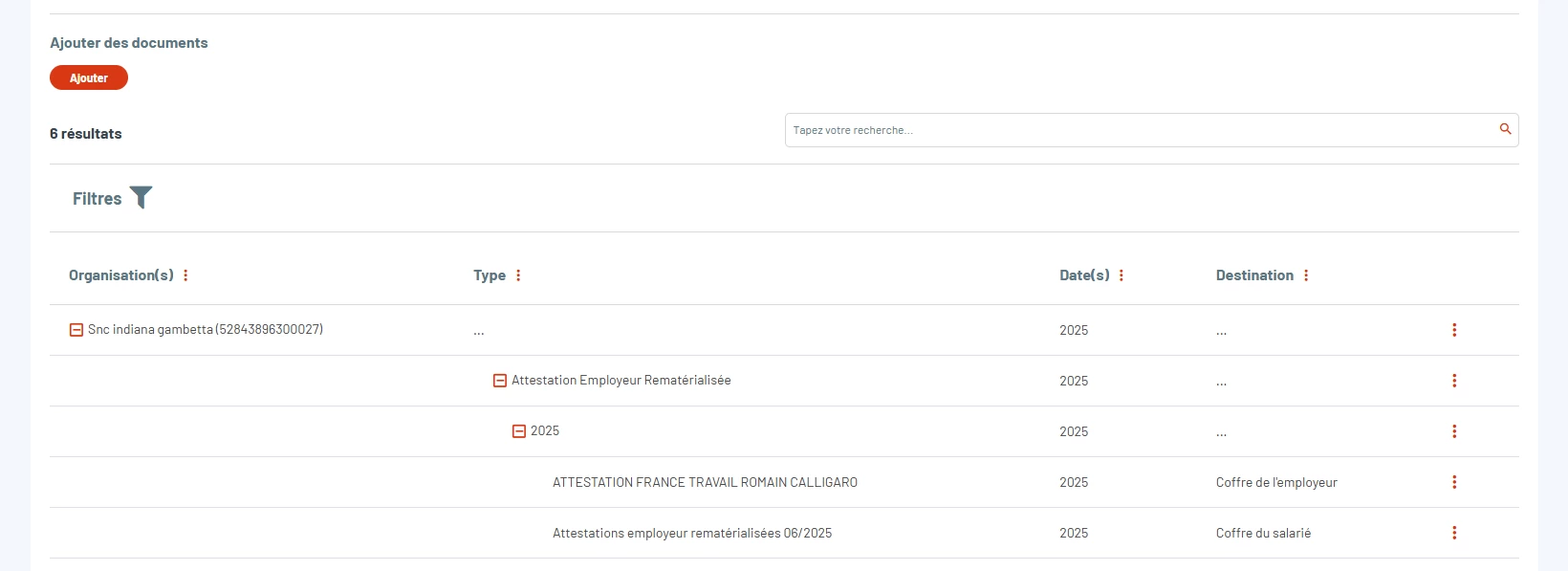Image resolution: width=1568 pixels, height=571 pixels.
Task: Open Attestations employeur rematérialisées 06/2025 document
Action: coord(692,533)
